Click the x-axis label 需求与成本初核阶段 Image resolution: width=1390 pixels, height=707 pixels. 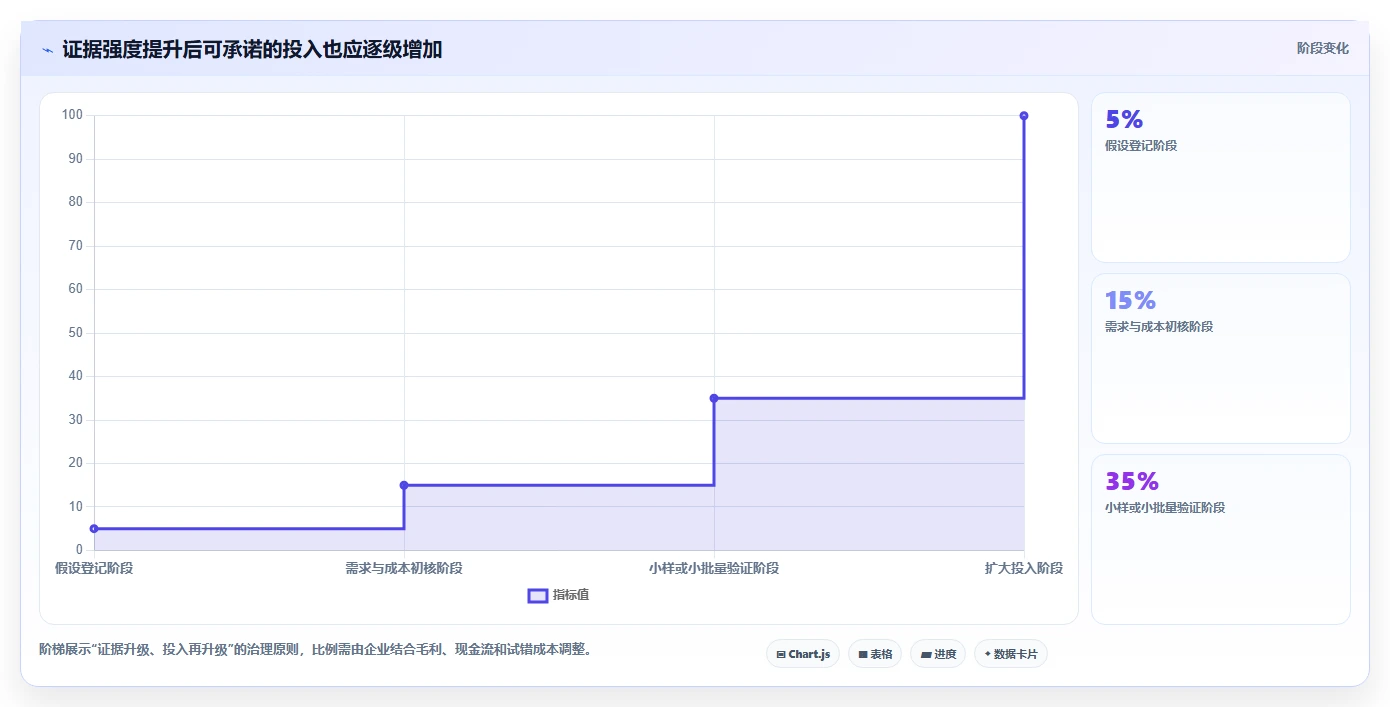(404, 568)
